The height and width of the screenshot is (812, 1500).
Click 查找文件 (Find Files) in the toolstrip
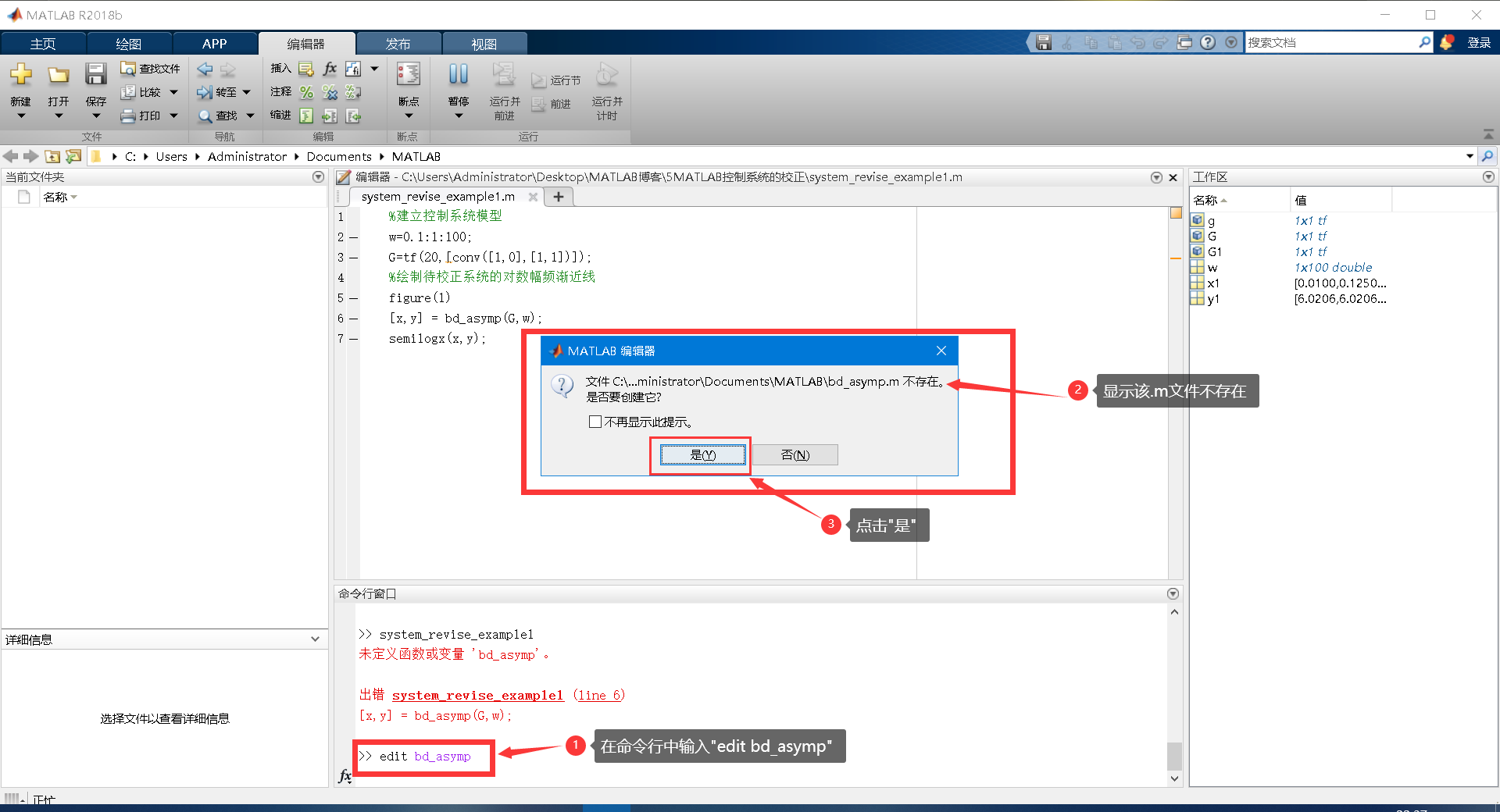point(151,69)
